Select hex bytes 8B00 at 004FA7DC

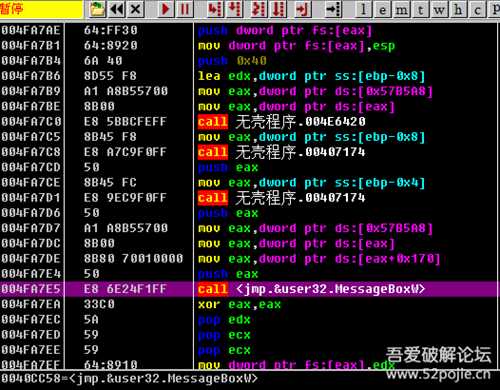coord(99,244)
